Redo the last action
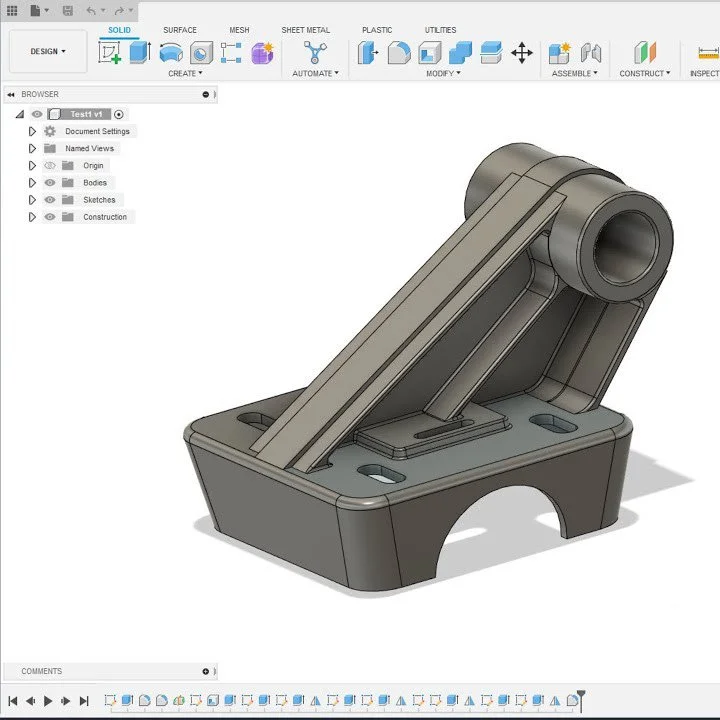 (119, 10)
